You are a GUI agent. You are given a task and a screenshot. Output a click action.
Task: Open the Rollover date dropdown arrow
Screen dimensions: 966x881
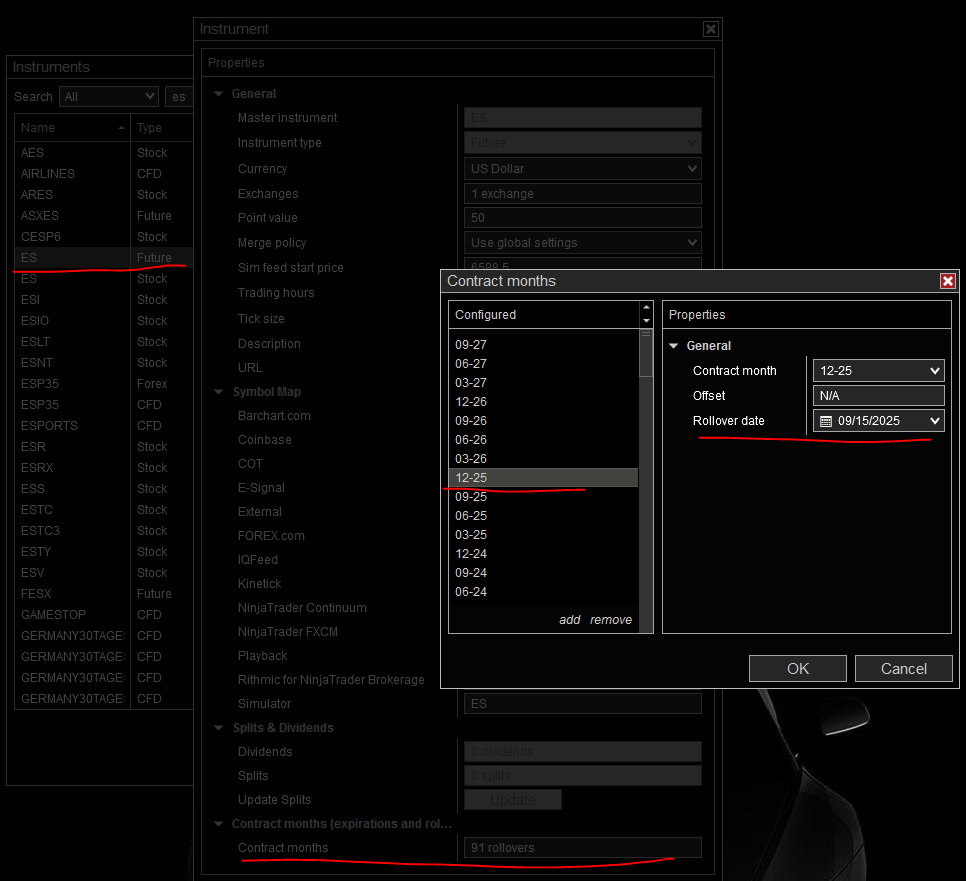point(934,421)
